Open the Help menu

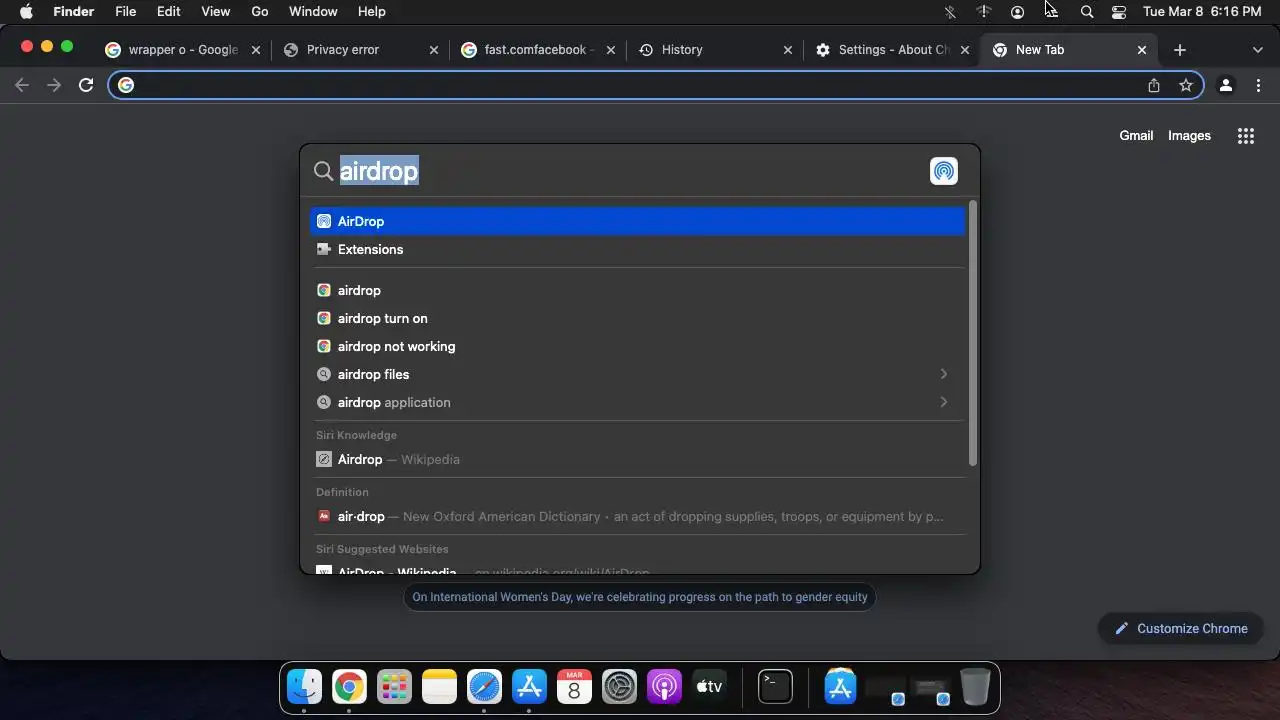pyautogui.click(x=371, y=12)
